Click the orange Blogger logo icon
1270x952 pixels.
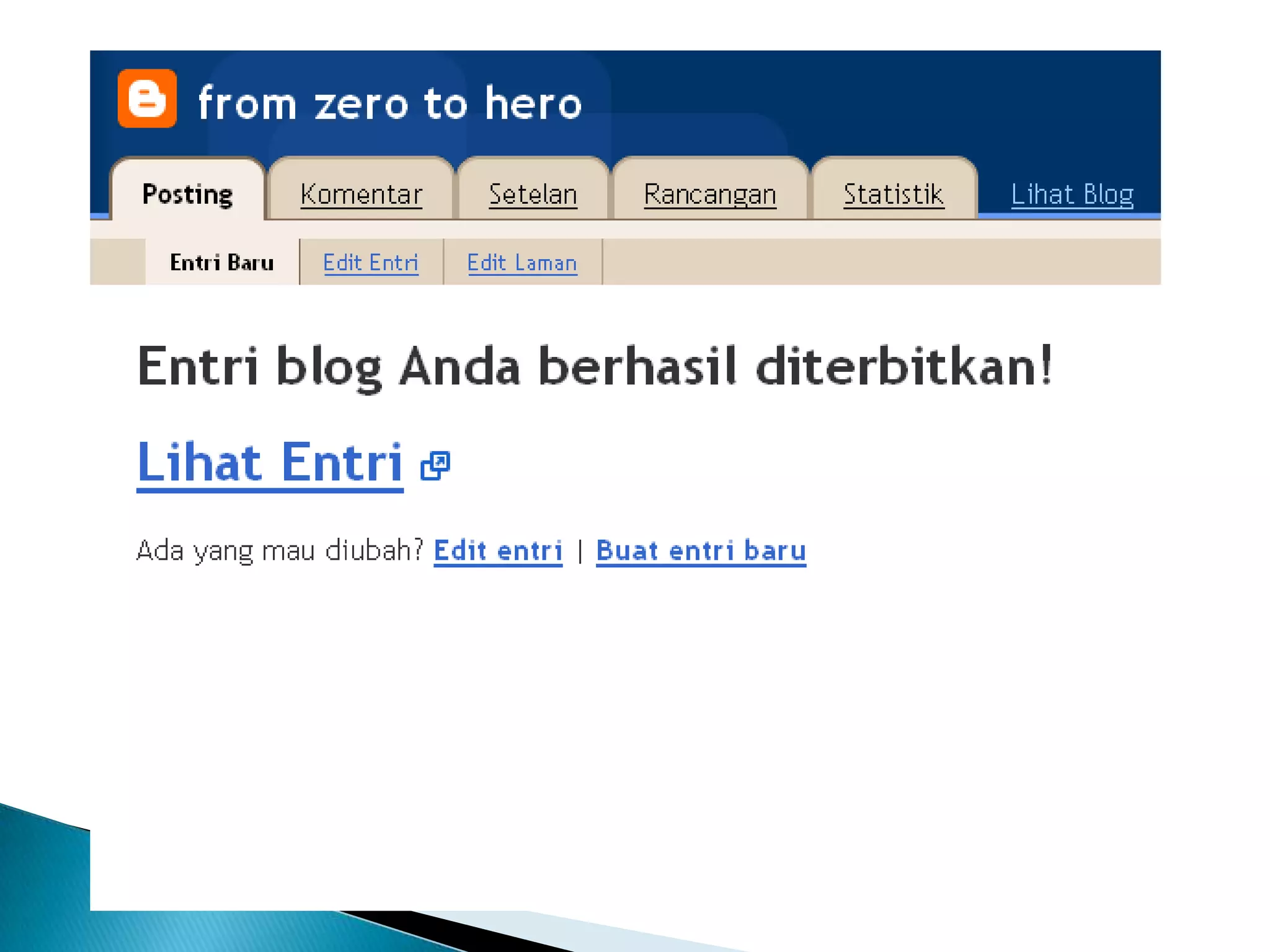(x=147, y=99)
